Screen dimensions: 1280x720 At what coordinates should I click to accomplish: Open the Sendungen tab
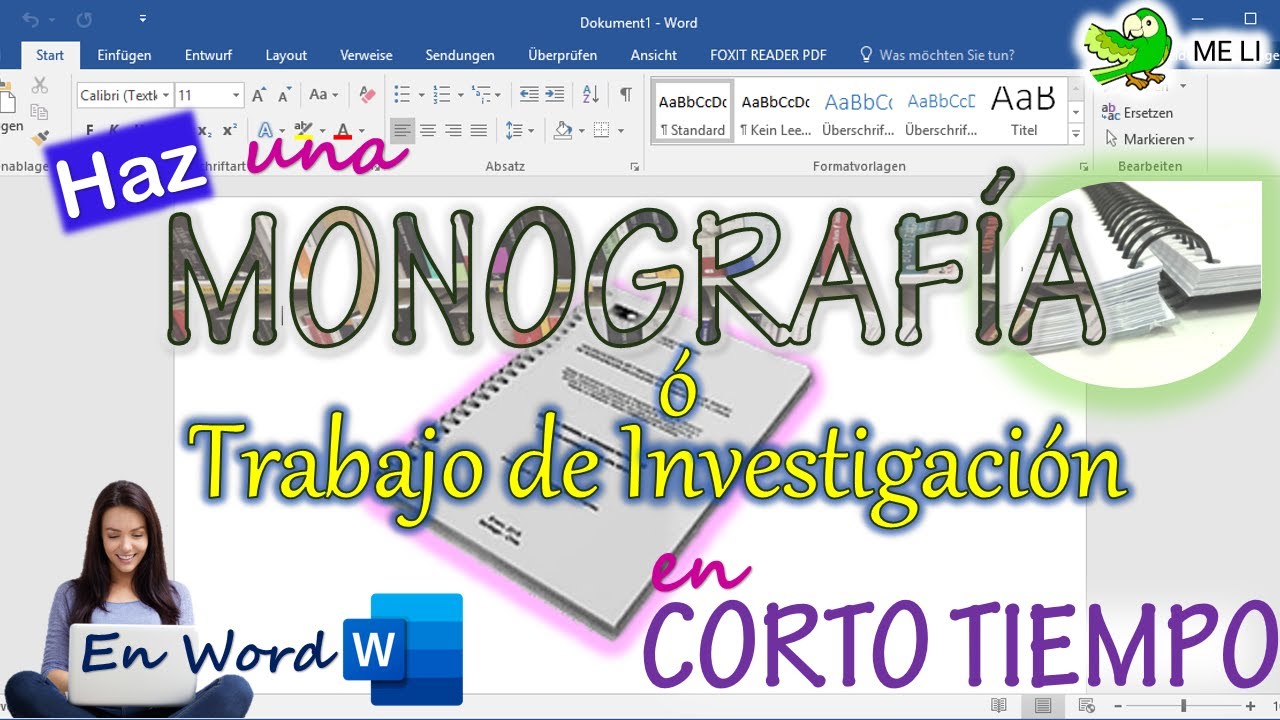click(x=460, y=55)
